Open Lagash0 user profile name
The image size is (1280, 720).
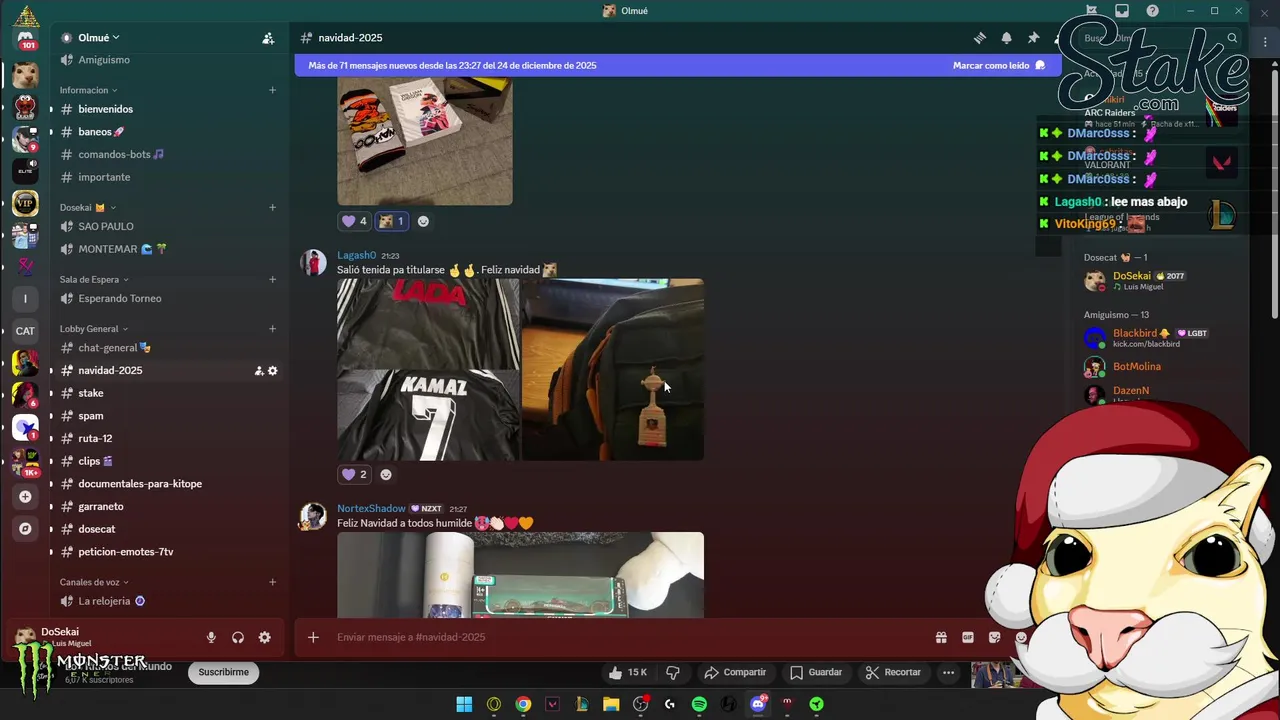(x=356, y=255)
